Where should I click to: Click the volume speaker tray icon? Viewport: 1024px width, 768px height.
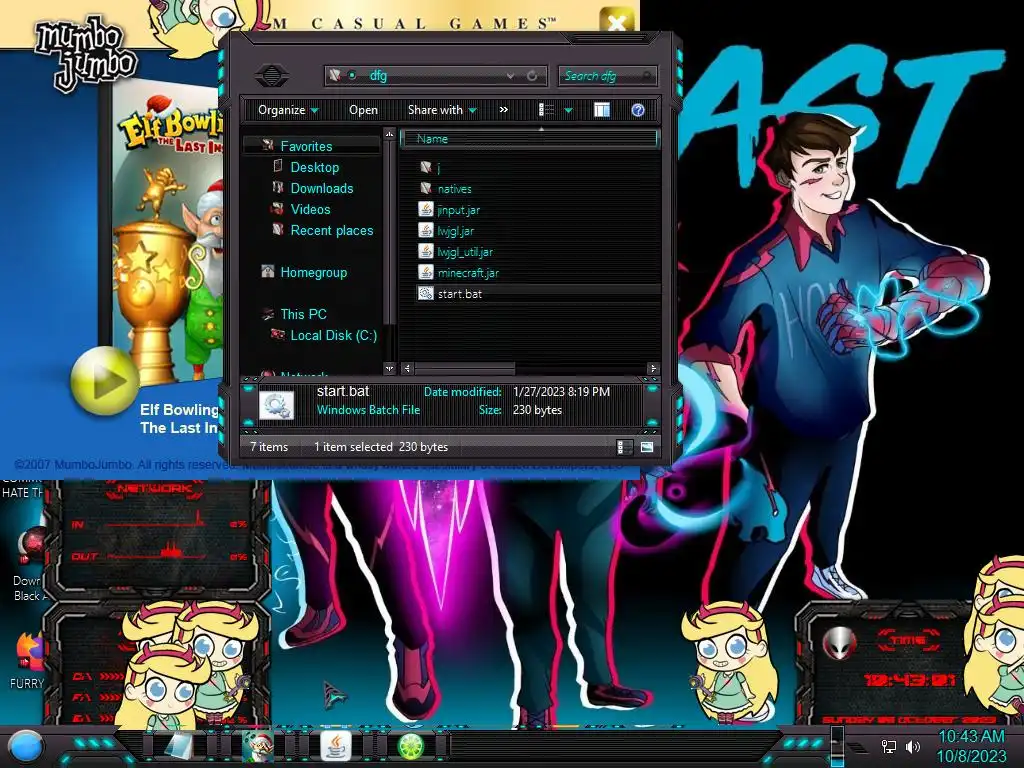click(912, 746)
